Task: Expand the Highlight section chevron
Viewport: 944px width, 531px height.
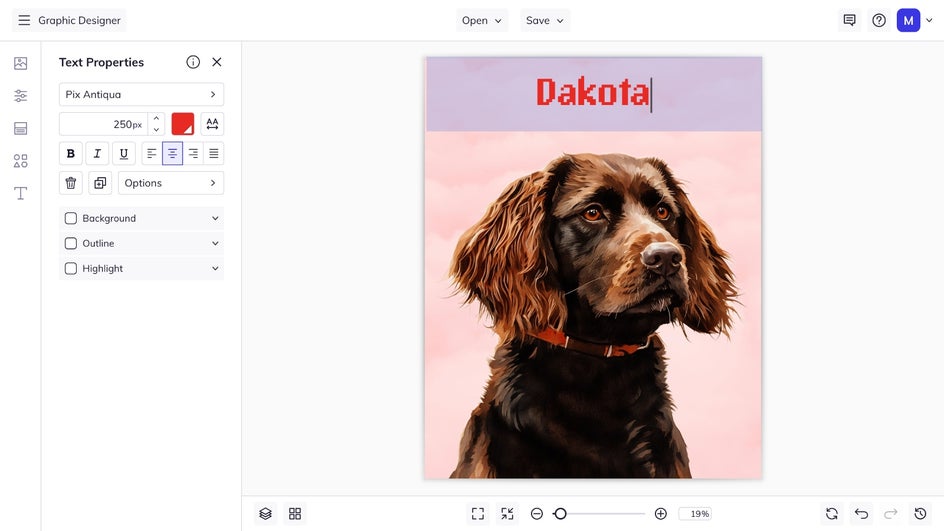Action: pyautogui.click(x=215, y=269)
